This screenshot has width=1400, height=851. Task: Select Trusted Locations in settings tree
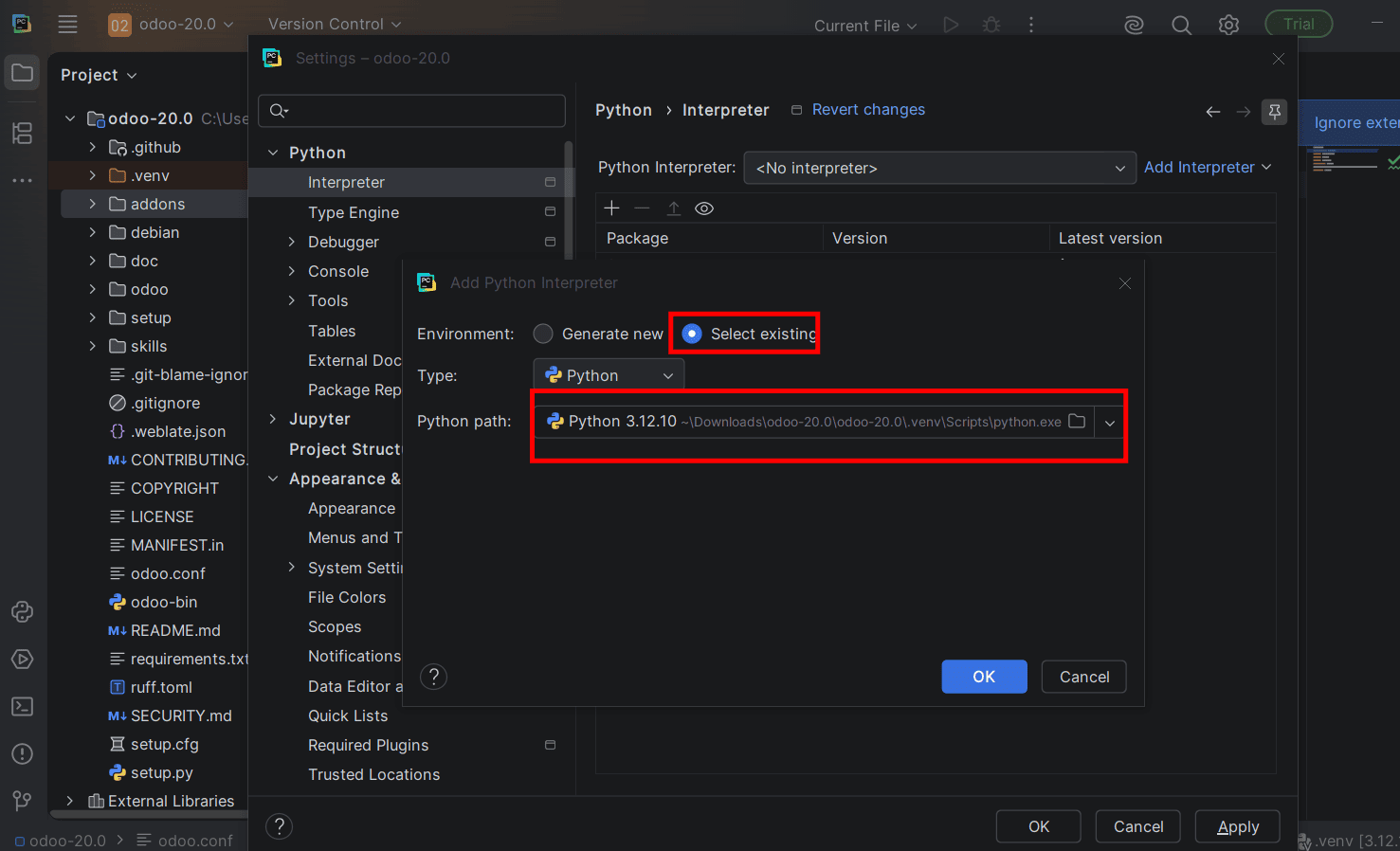coord(373,774)
